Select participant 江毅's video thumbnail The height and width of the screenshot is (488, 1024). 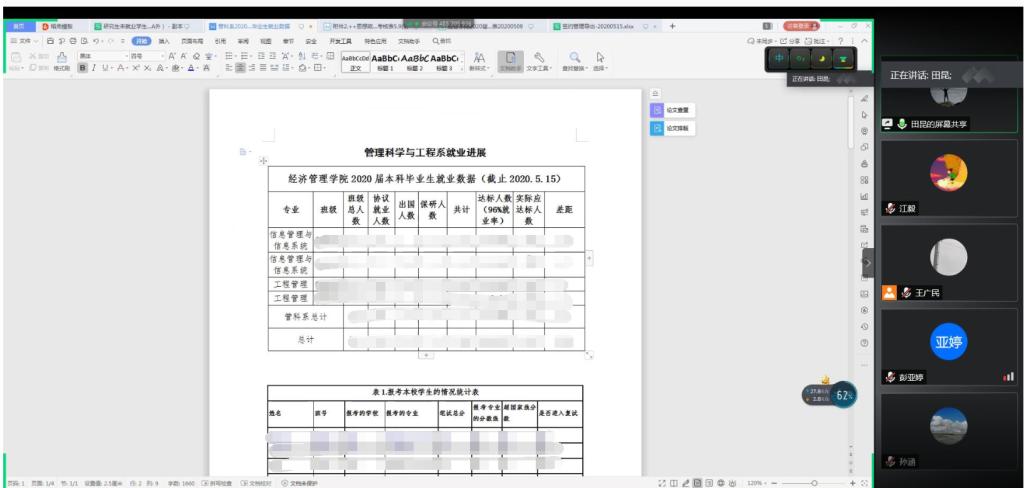[x=948, y=174]
